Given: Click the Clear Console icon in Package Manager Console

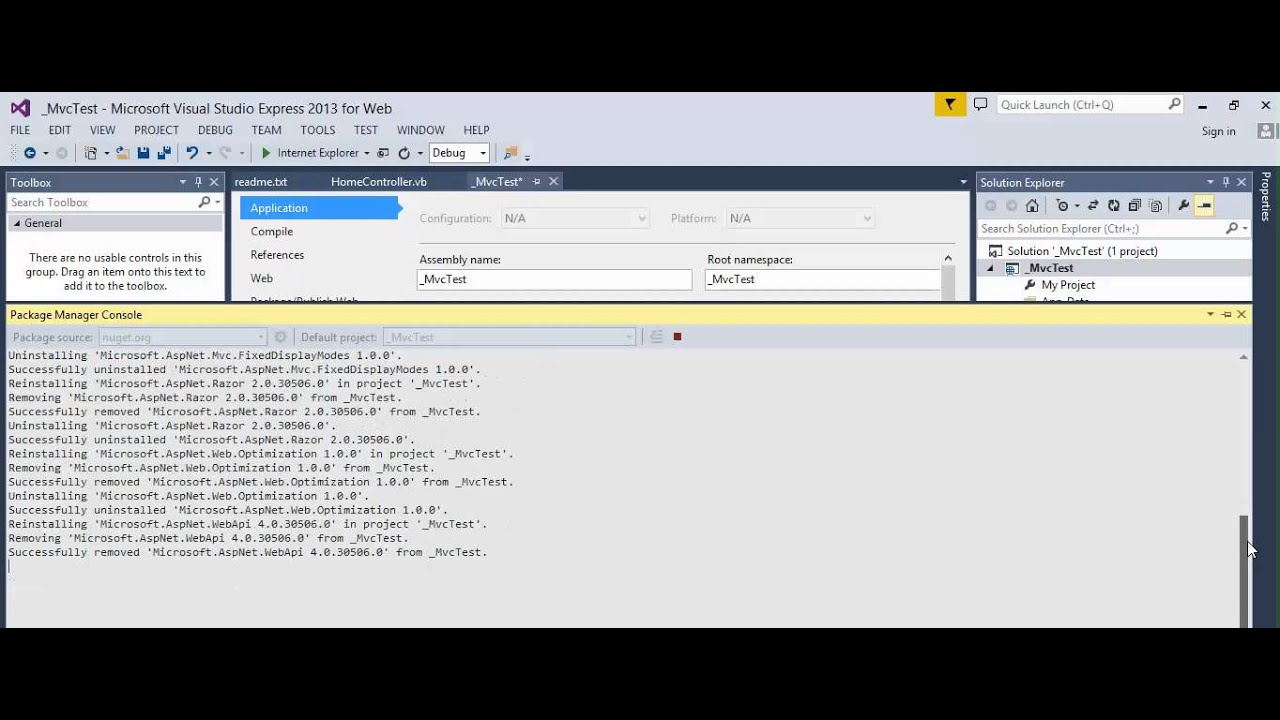Looking at the screenshot, I should 656,337.
